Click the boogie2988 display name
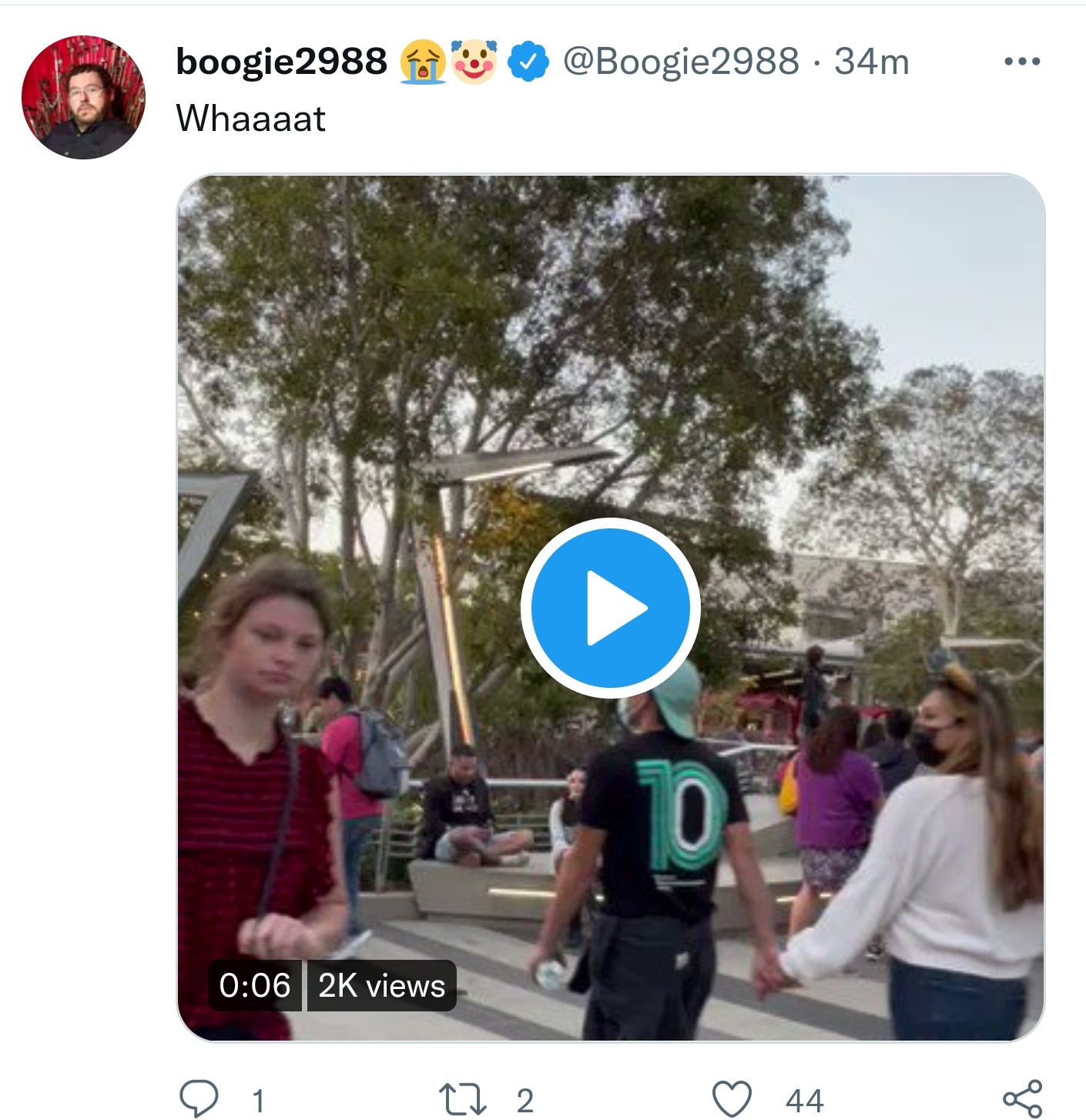1086x1120 pixels. [x=281, y=62]
